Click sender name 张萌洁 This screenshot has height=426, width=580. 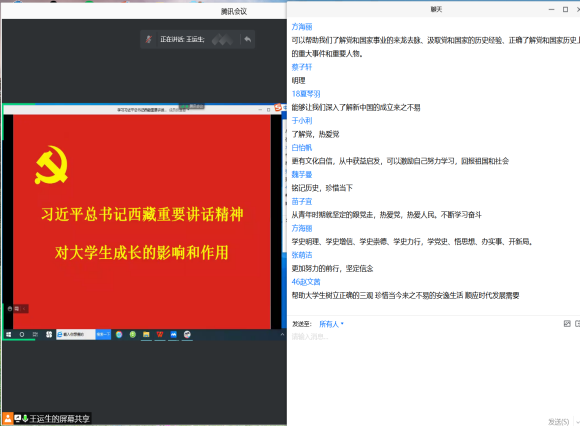point(302,255)
